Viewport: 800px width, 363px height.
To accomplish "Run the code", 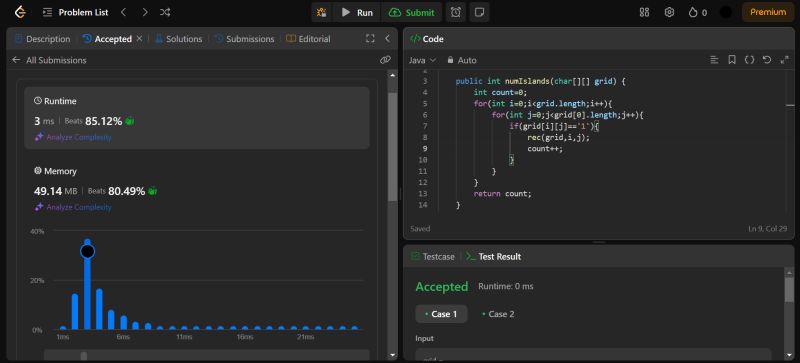I will (357, 12).
